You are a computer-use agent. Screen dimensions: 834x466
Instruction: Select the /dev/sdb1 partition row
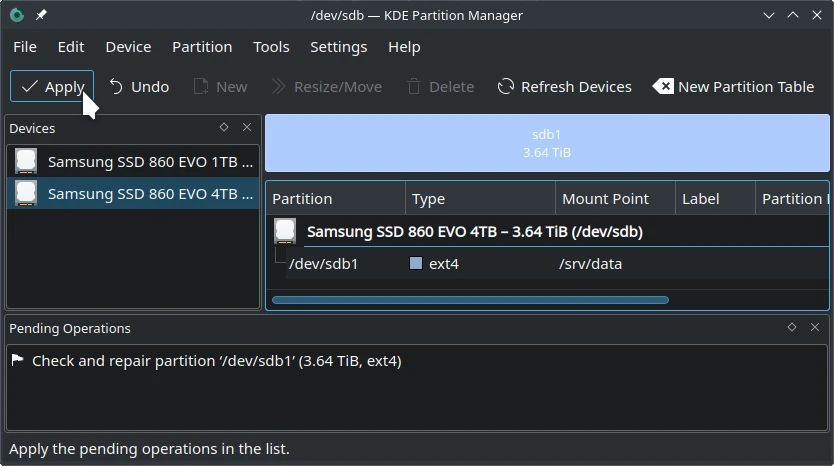click(x=324, y=264)
